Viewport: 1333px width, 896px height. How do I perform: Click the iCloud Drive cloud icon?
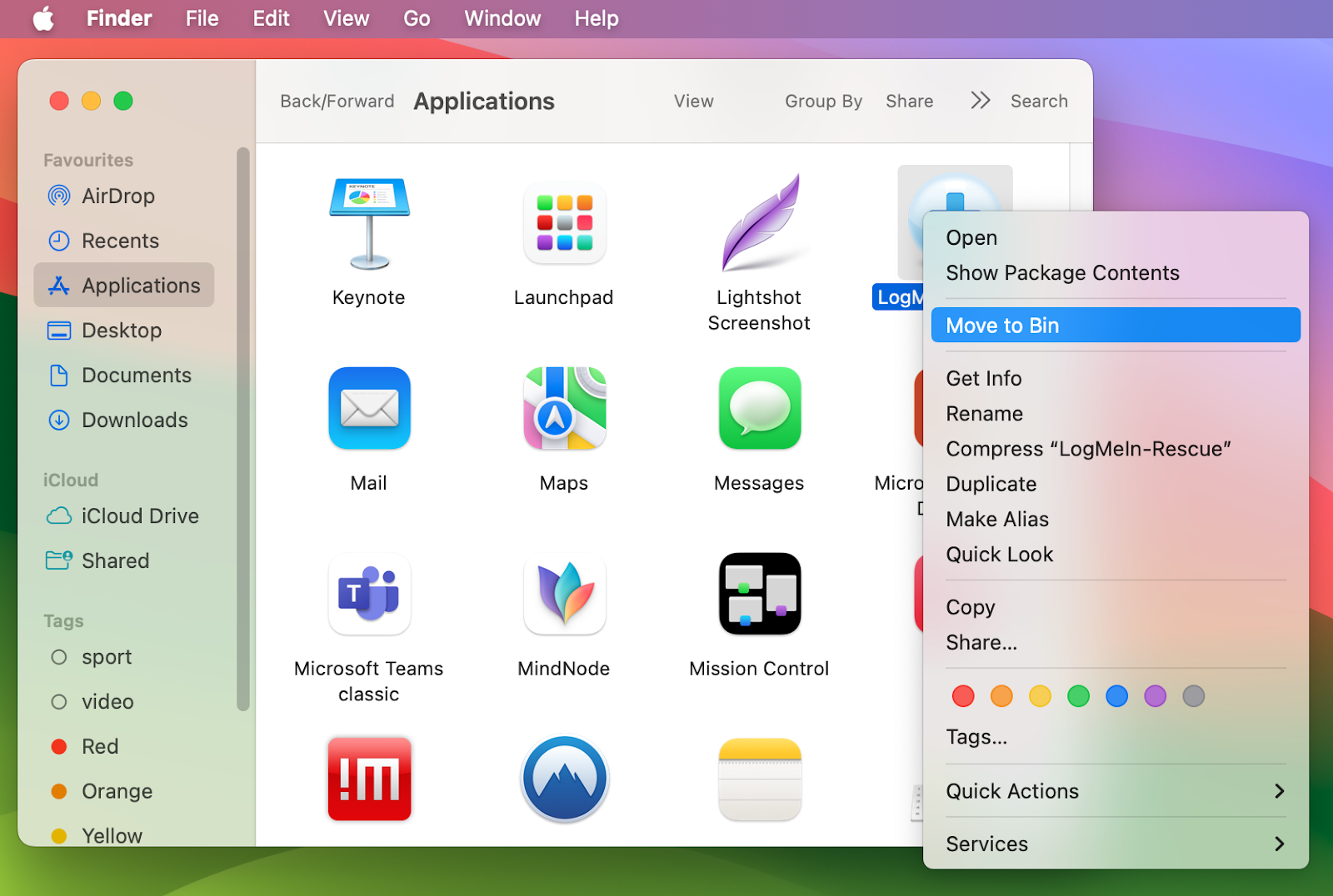59,516
